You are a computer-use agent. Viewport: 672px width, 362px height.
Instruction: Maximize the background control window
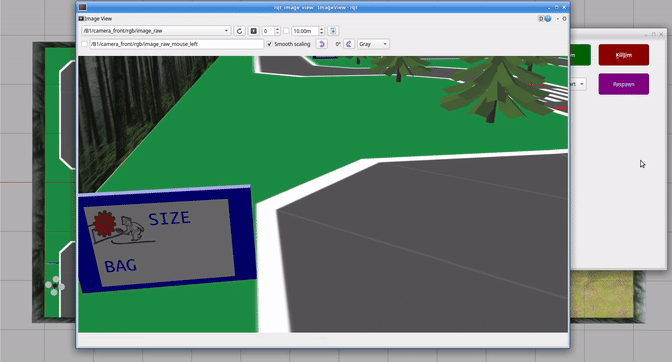click(654, 34)
